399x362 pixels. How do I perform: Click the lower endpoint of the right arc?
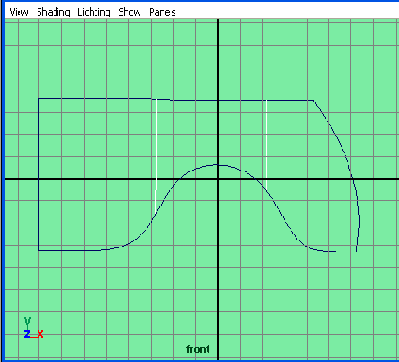357,251
